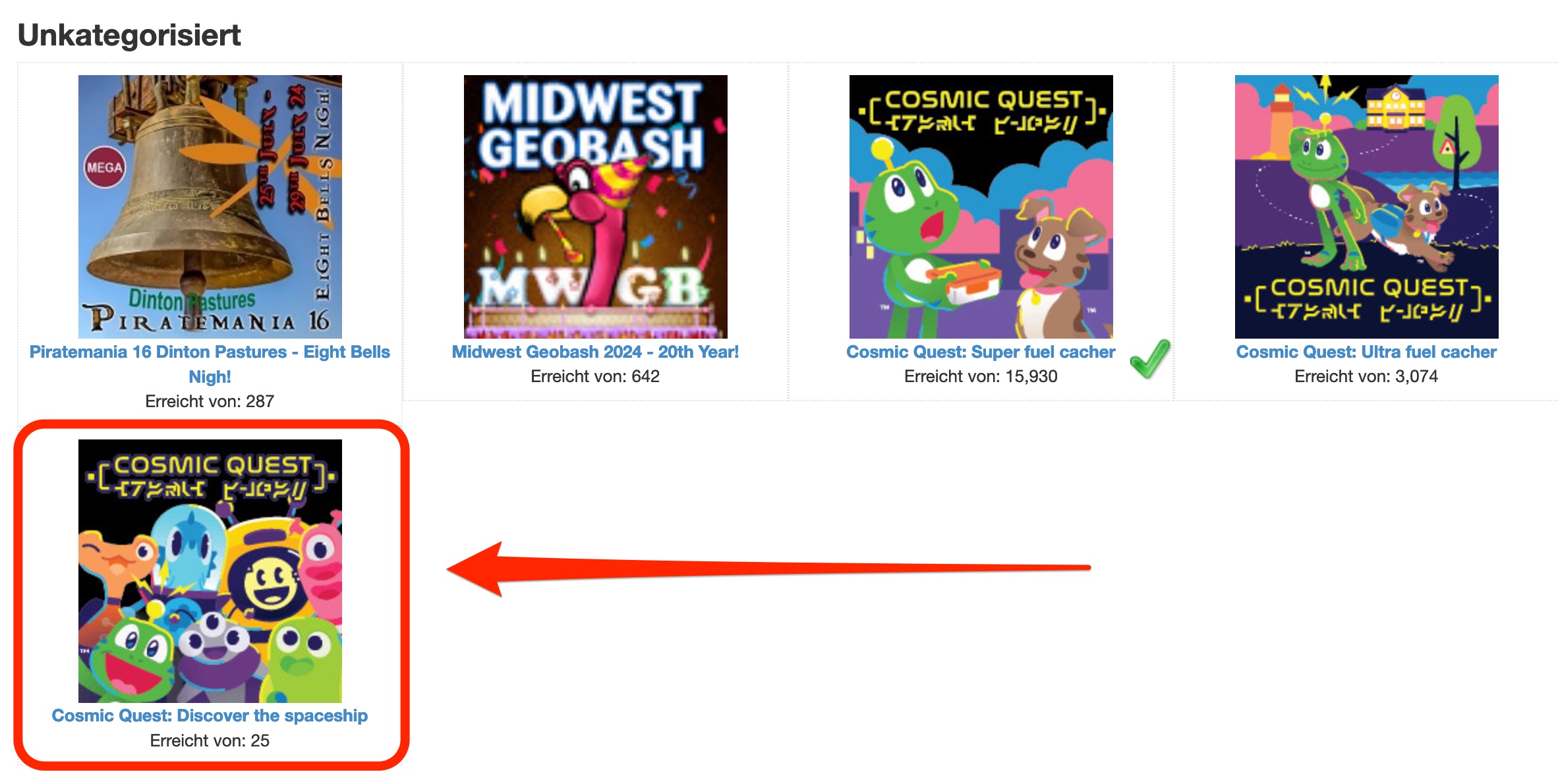Click the green checkmark beside Super fuel cacher
This screenshot has height=784, width=1558.
(1150, 359)
